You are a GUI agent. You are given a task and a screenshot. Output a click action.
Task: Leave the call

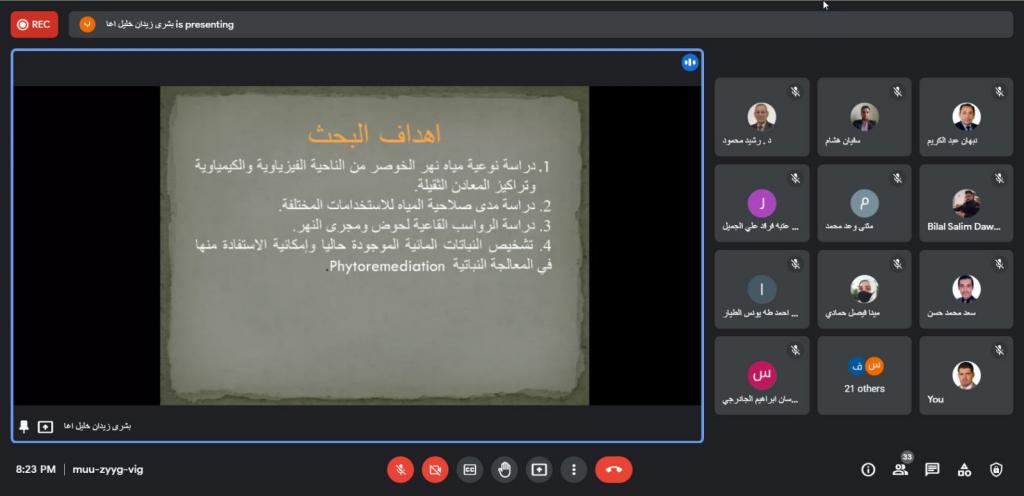pos(613,469)
